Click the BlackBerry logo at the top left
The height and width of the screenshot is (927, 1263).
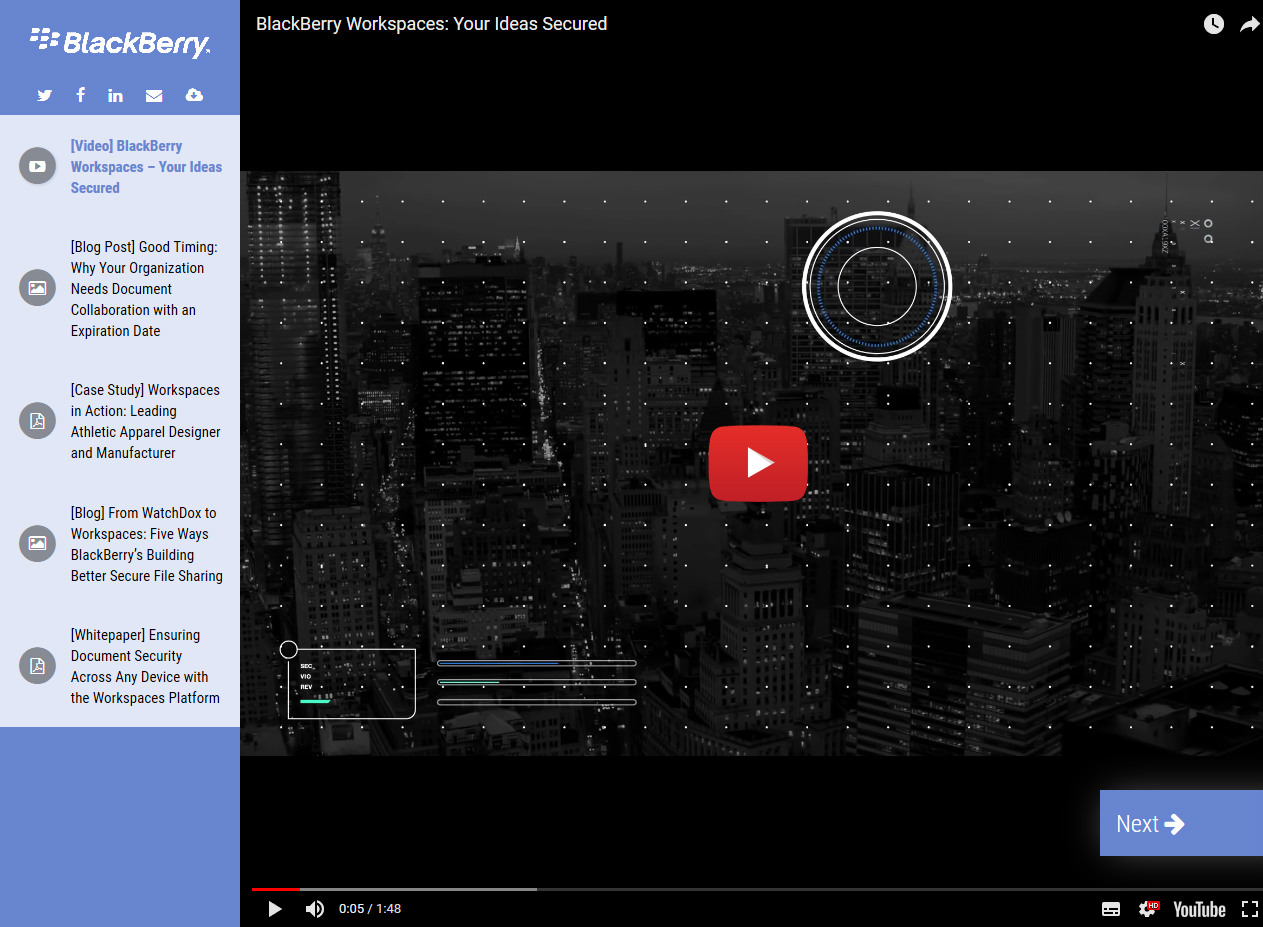(x=120, y=42)
